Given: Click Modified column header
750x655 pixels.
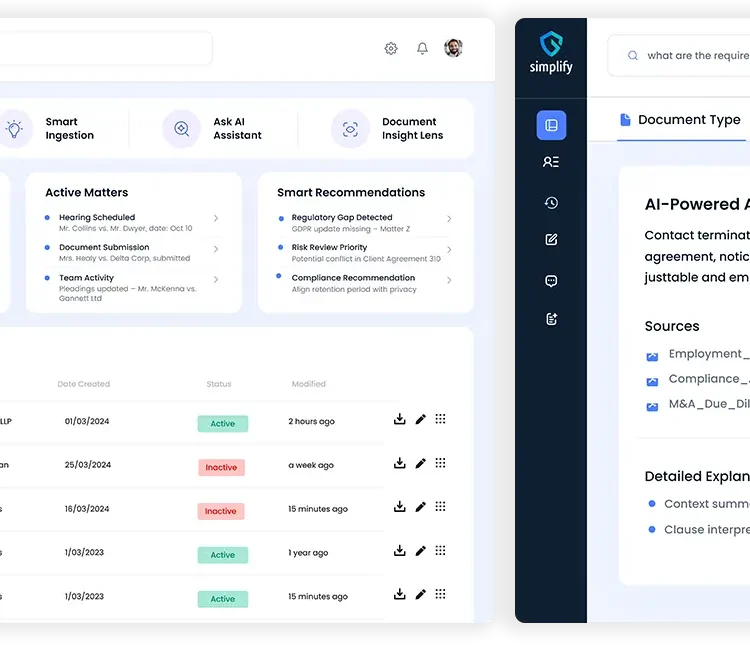Looking at the screenshot, I should (309, 384).
